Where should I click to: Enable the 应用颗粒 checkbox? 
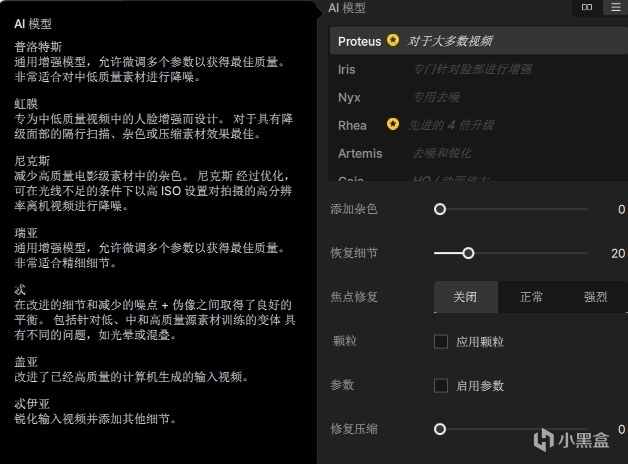coord(441,341)
